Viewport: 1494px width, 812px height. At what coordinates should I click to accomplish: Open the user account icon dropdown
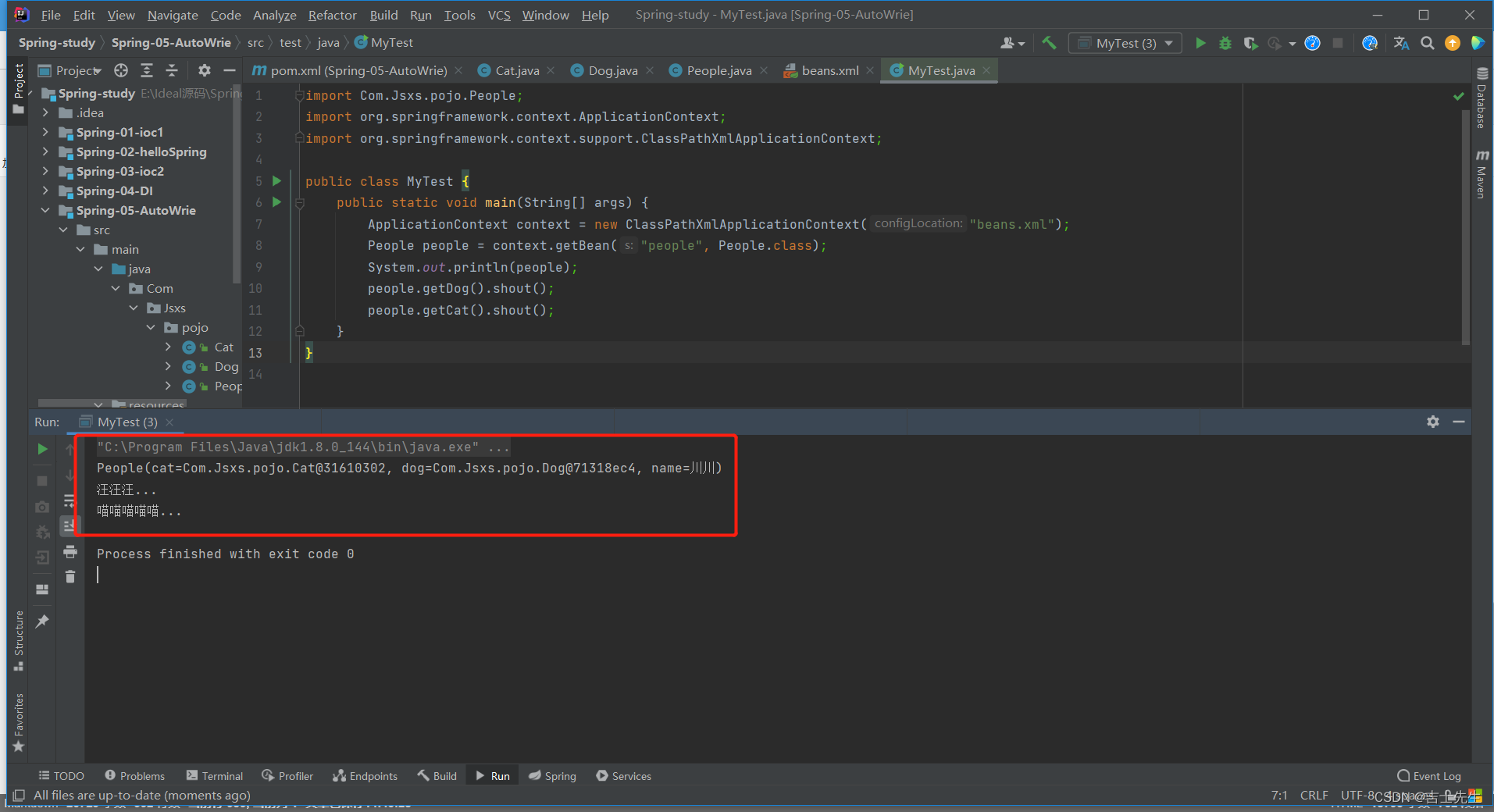pos(1012,43)
